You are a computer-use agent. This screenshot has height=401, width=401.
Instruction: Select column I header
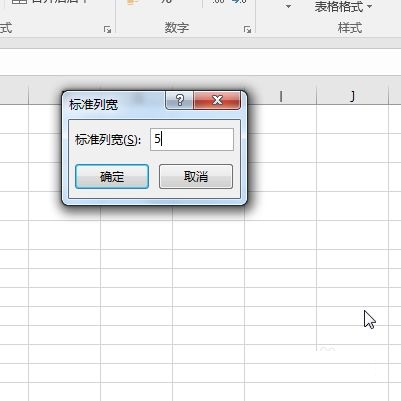[x=281, y=96]
